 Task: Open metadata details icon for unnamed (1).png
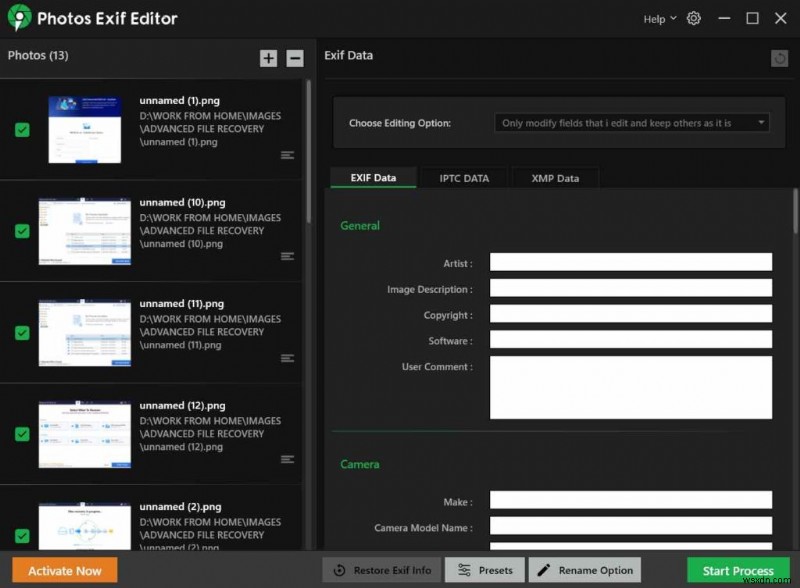(x=287, y=155)
